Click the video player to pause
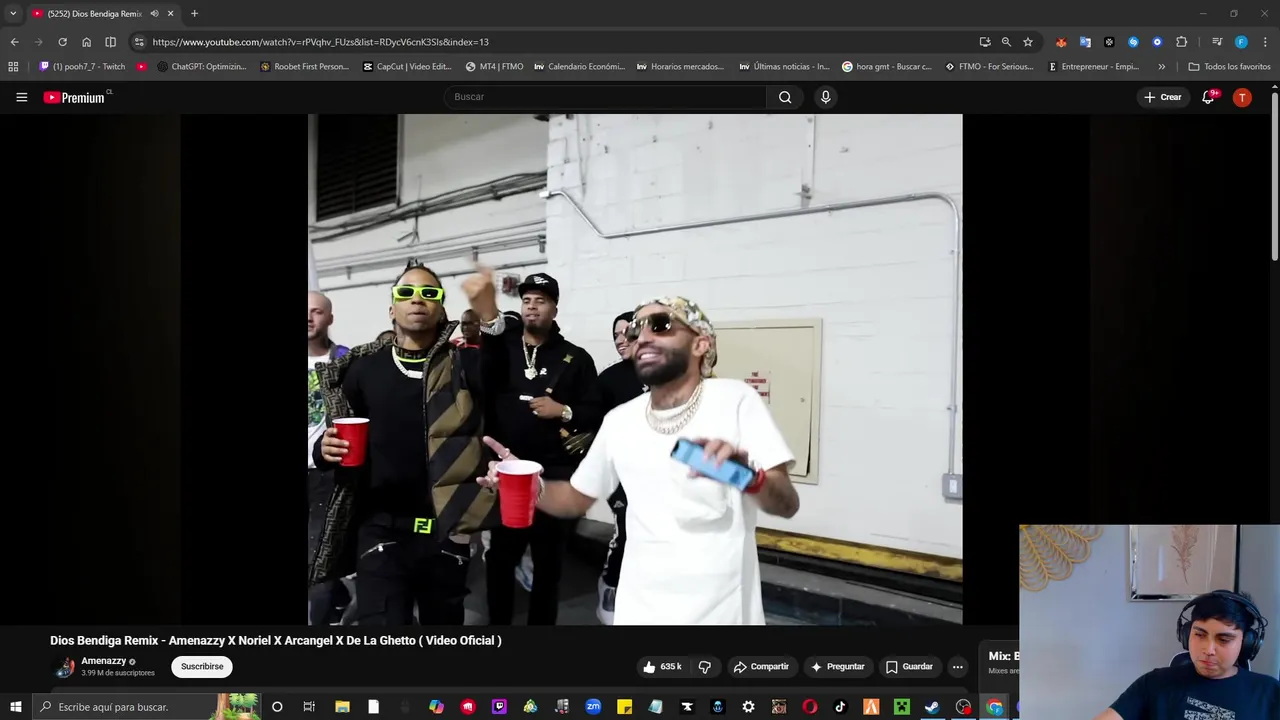1280x720 pixels. [635, 369]
